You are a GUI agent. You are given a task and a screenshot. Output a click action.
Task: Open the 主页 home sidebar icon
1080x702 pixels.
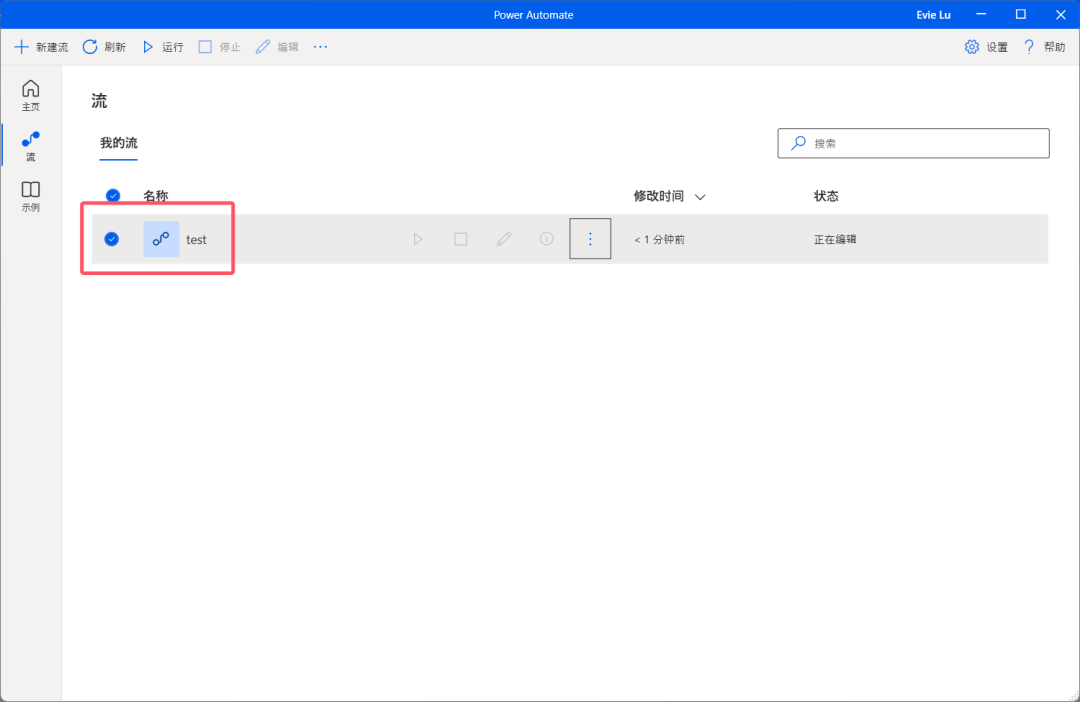(31, 95)
